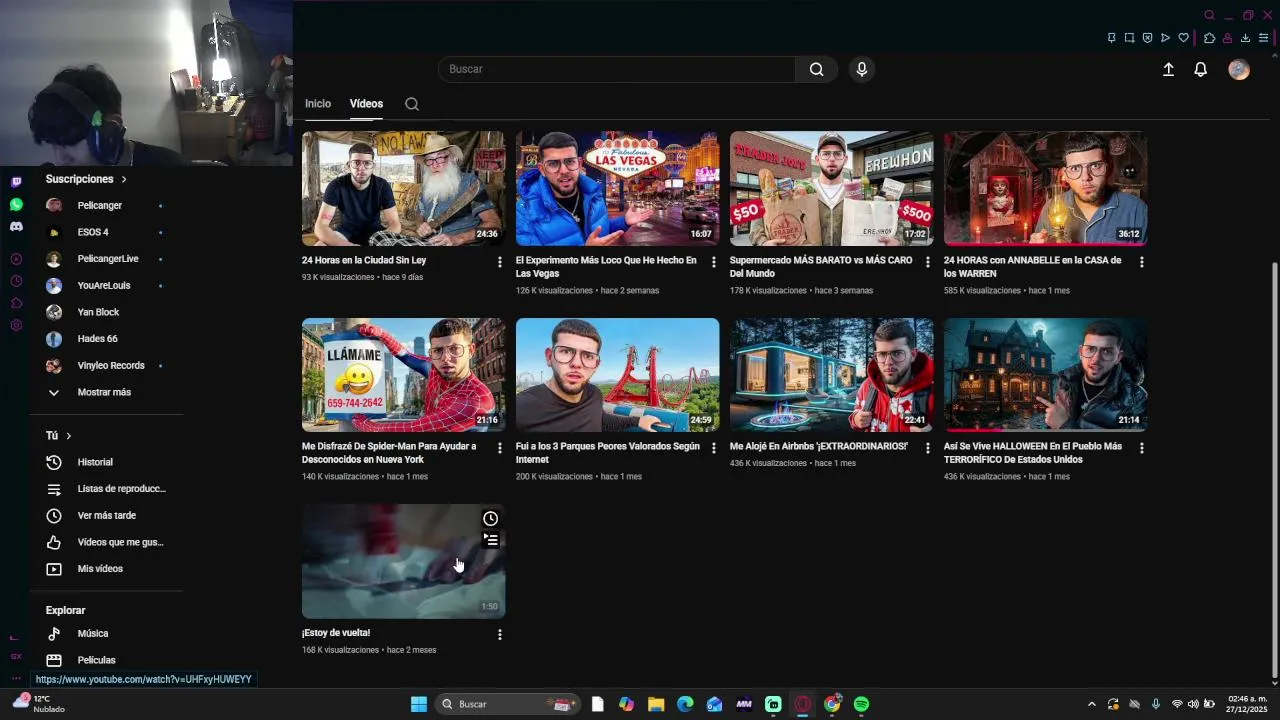Open browser settings gear in the sidebar
Image resolution: width=1280 pixels, height=720 pixels.
[16, 325]
